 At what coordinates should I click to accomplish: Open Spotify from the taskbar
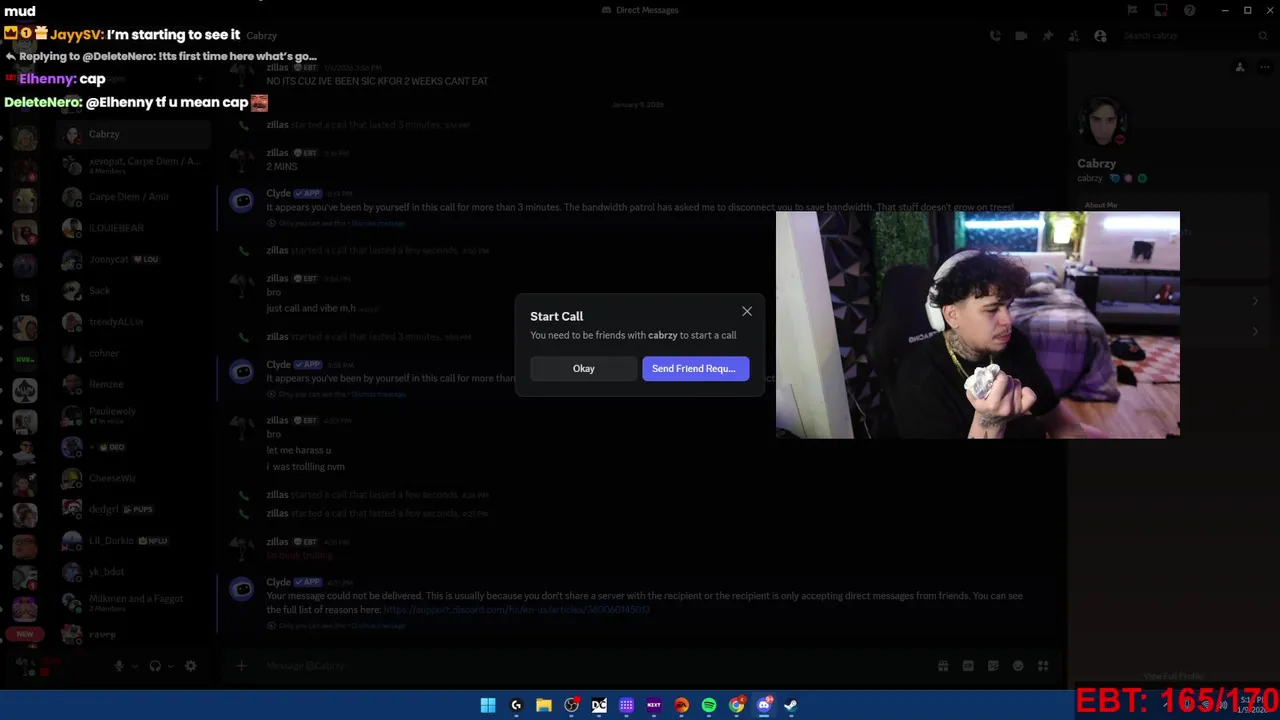(709, 705)
